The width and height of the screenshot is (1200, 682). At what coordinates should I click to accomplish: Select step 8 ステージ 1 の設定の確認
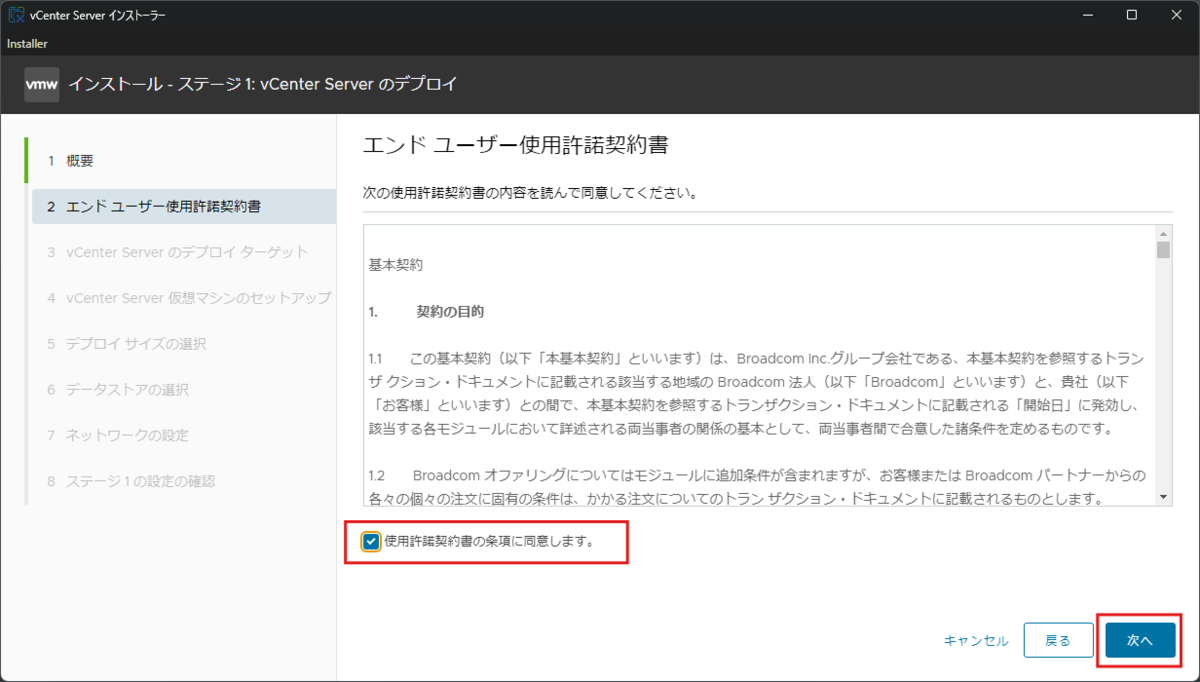pos(184,481)
